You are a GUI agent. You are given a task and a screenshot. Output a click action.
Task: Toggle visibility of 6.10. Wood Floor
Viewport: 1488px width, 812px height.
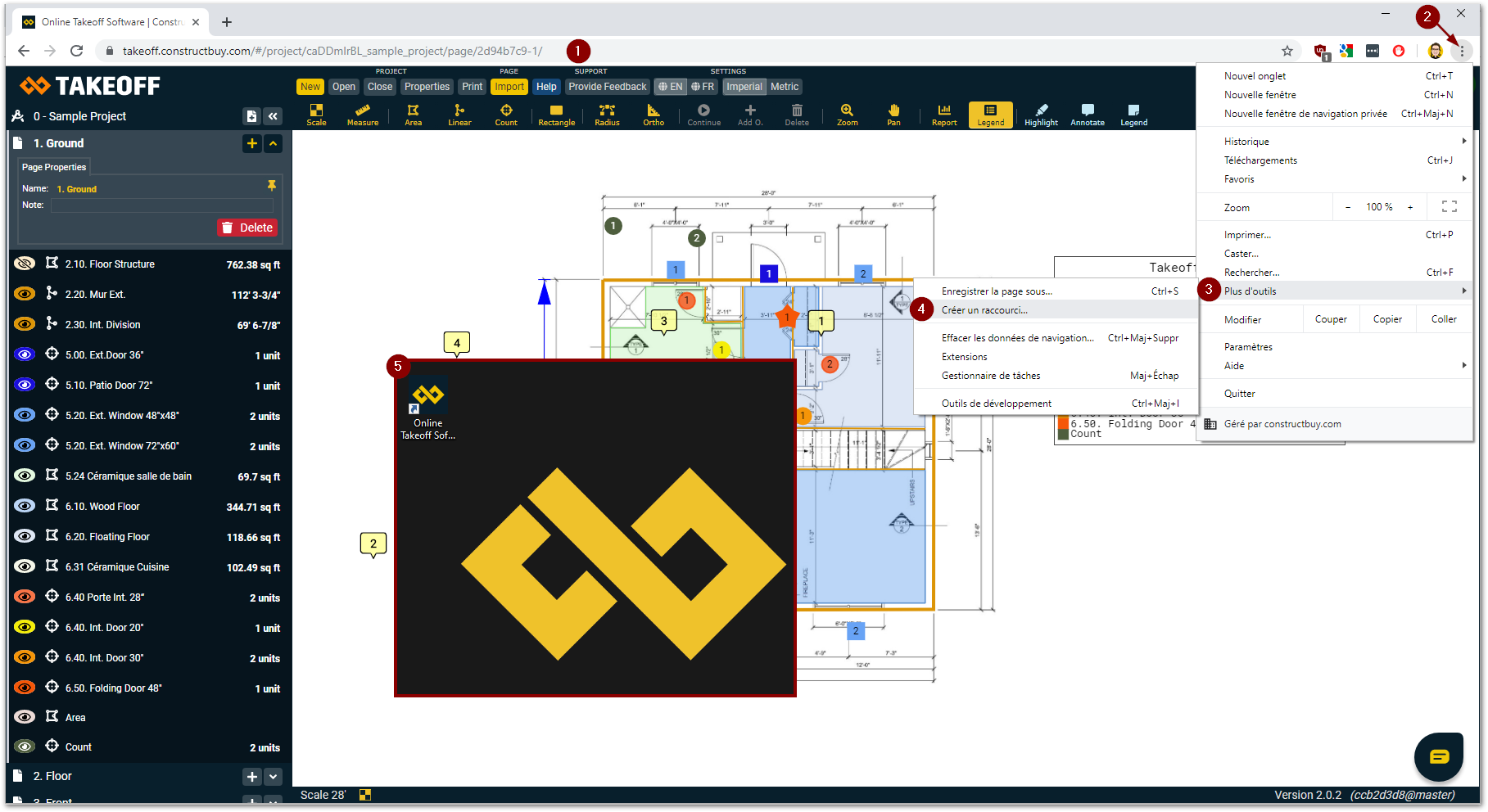pos(25,506)
